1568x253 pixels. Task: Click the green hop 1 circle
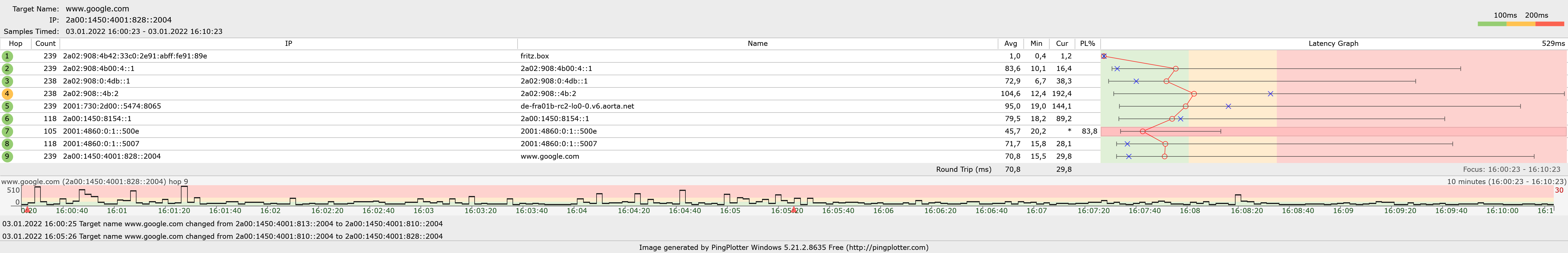coord(7,56)
